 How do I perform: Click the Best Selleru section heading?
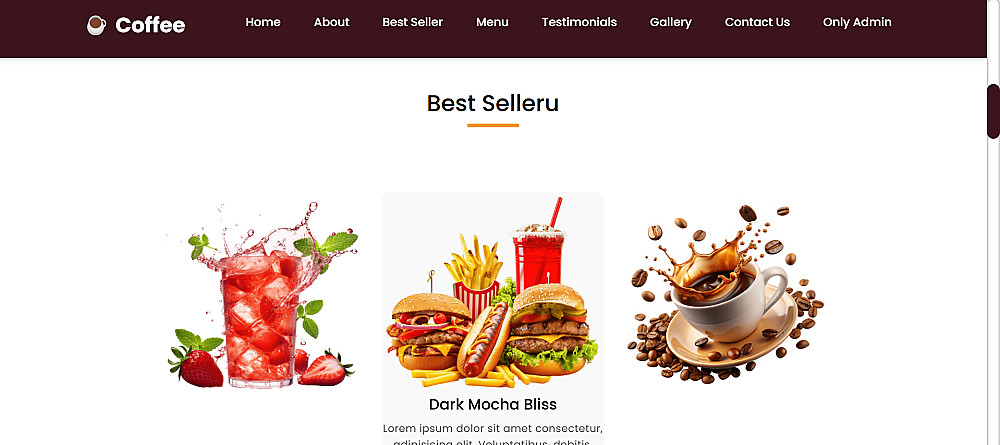coord(493,103)
